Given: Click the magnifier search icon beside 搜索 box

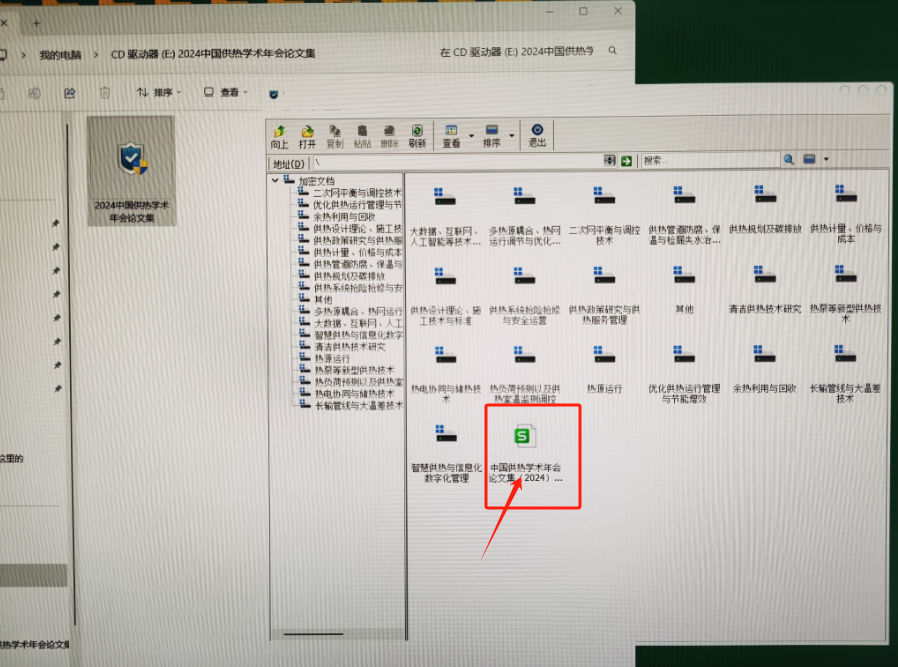Looking at the screenshot, I should tap(789, 160).
